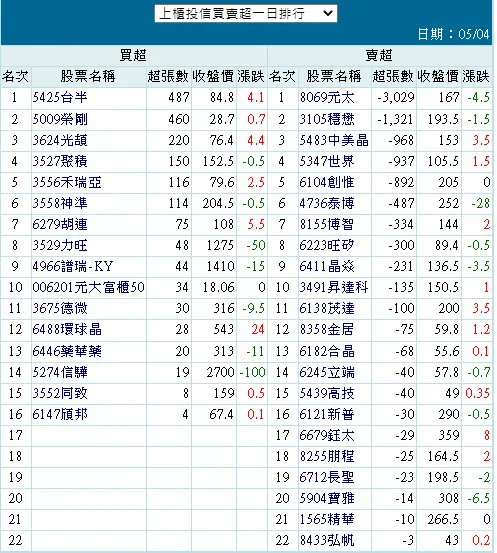The height and width of the screenshot is (553, 497).
Task: Click the 賣超 section header
Action: [379, 55]
